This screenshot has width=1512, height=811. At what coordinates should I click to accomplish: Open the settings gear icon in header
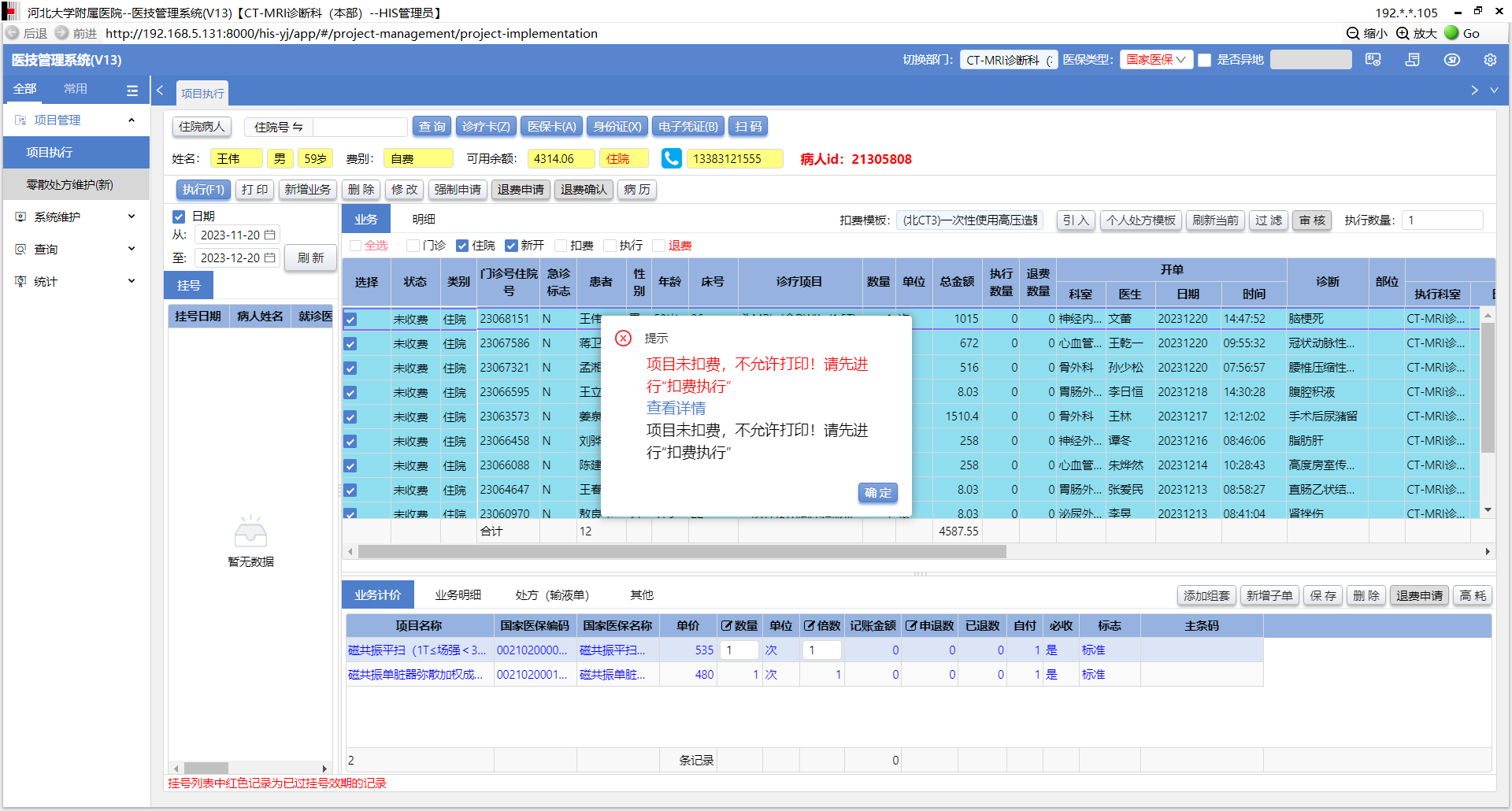pyautogui.click(x=1489, y=60)
